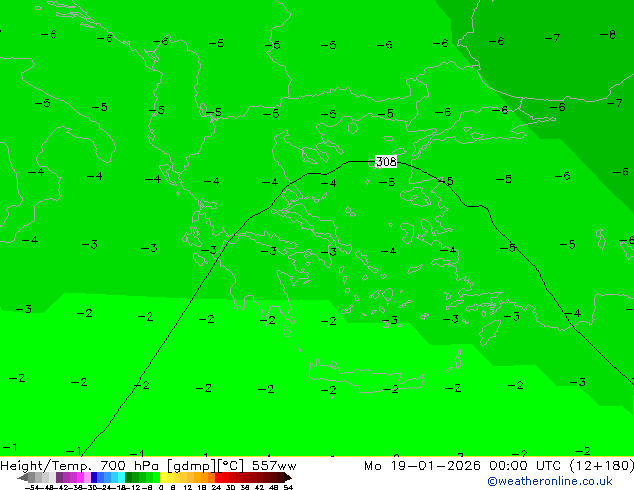Pick the dark blue swatch in the colour scale

pos(94,477)
